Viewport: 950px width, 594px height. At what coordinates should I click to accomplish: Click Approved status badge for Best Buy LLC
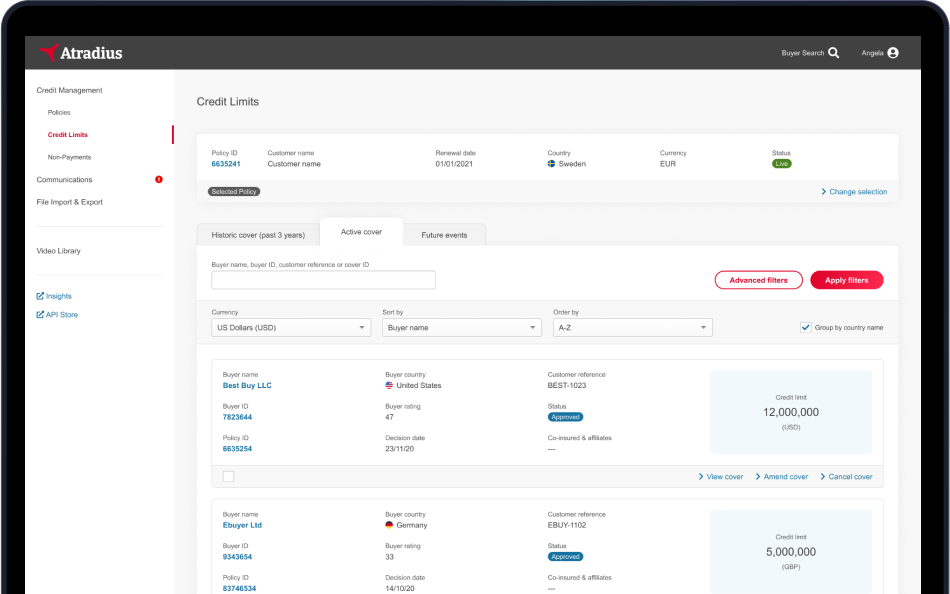tap(565, 417)
